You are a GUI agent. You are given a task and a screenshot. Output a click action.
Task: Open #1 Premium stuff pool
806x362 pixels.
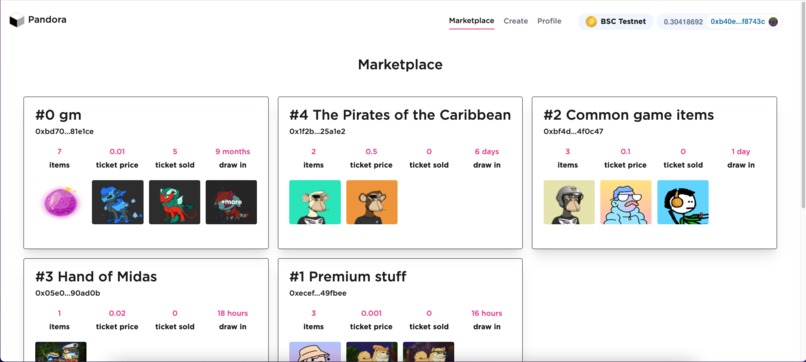click(347, 277)
